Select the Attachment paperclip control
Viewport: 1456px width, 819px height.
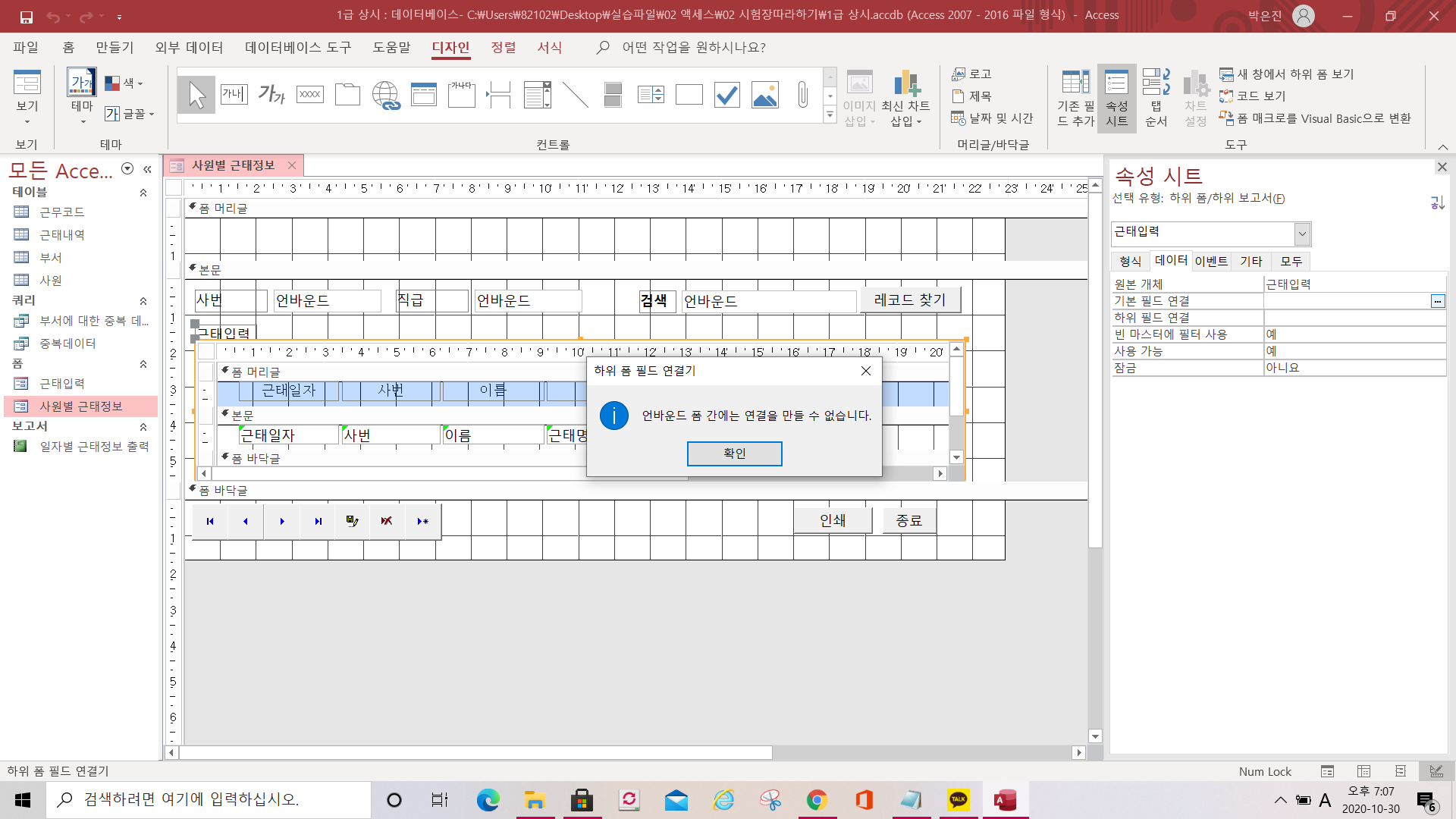pos(802,95)
